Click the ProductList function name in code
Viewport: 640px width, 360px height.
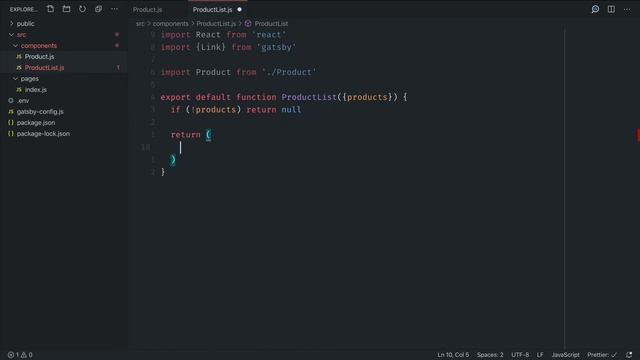tap(309, 97)
